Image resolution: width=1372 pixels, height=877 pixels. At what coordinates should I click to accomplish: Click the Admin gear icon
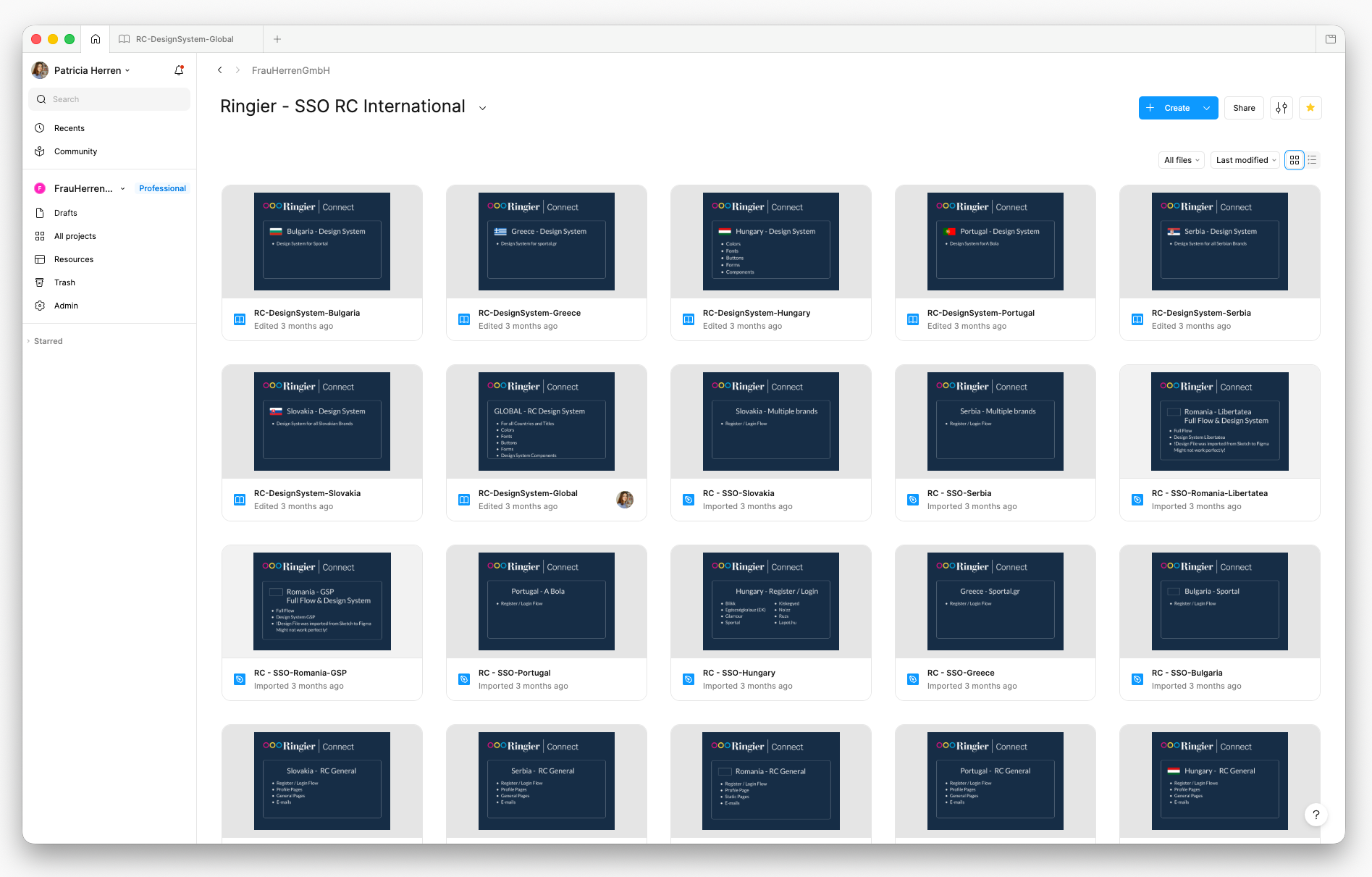coord(40,306)
